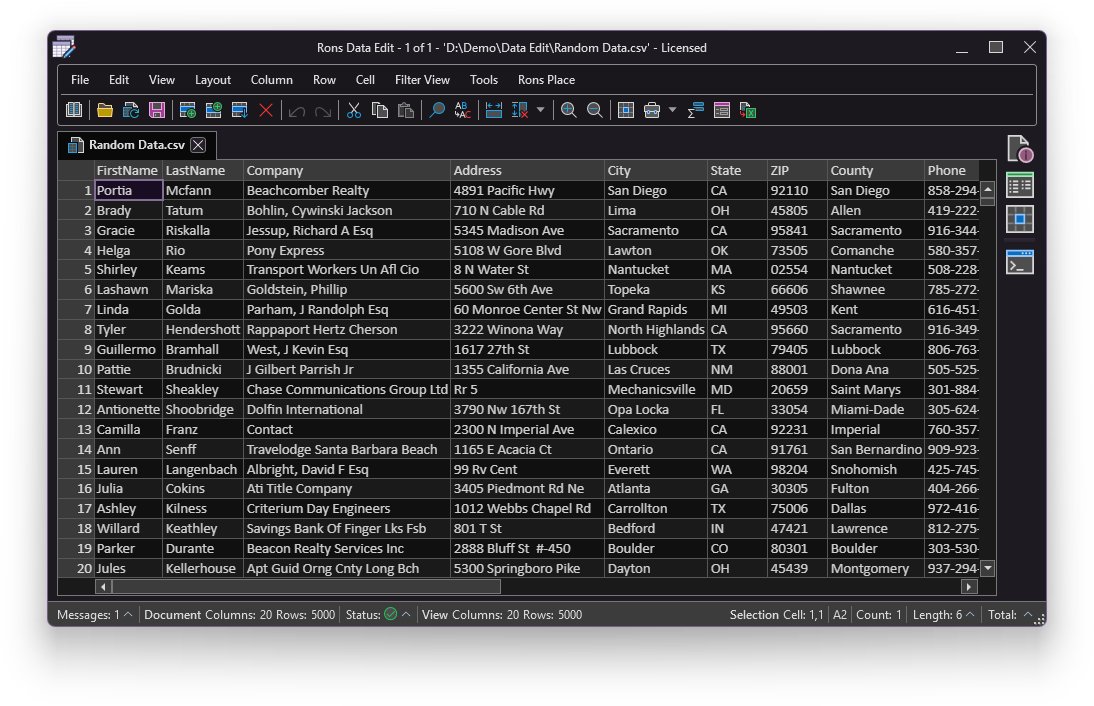Open the column list side panel icon
This screenshot has width=1094, height=706.
coord(1019,186)
